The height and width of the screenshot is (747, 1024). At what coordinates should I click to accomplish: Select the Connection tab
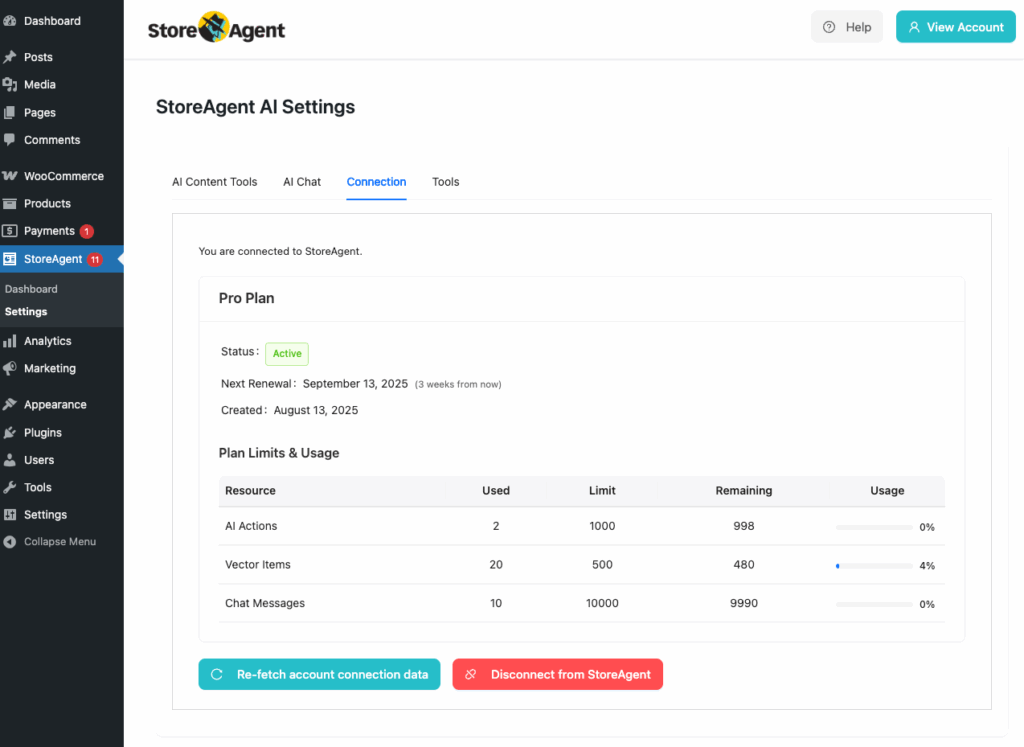pyautogui.click(x=376, y=182)
